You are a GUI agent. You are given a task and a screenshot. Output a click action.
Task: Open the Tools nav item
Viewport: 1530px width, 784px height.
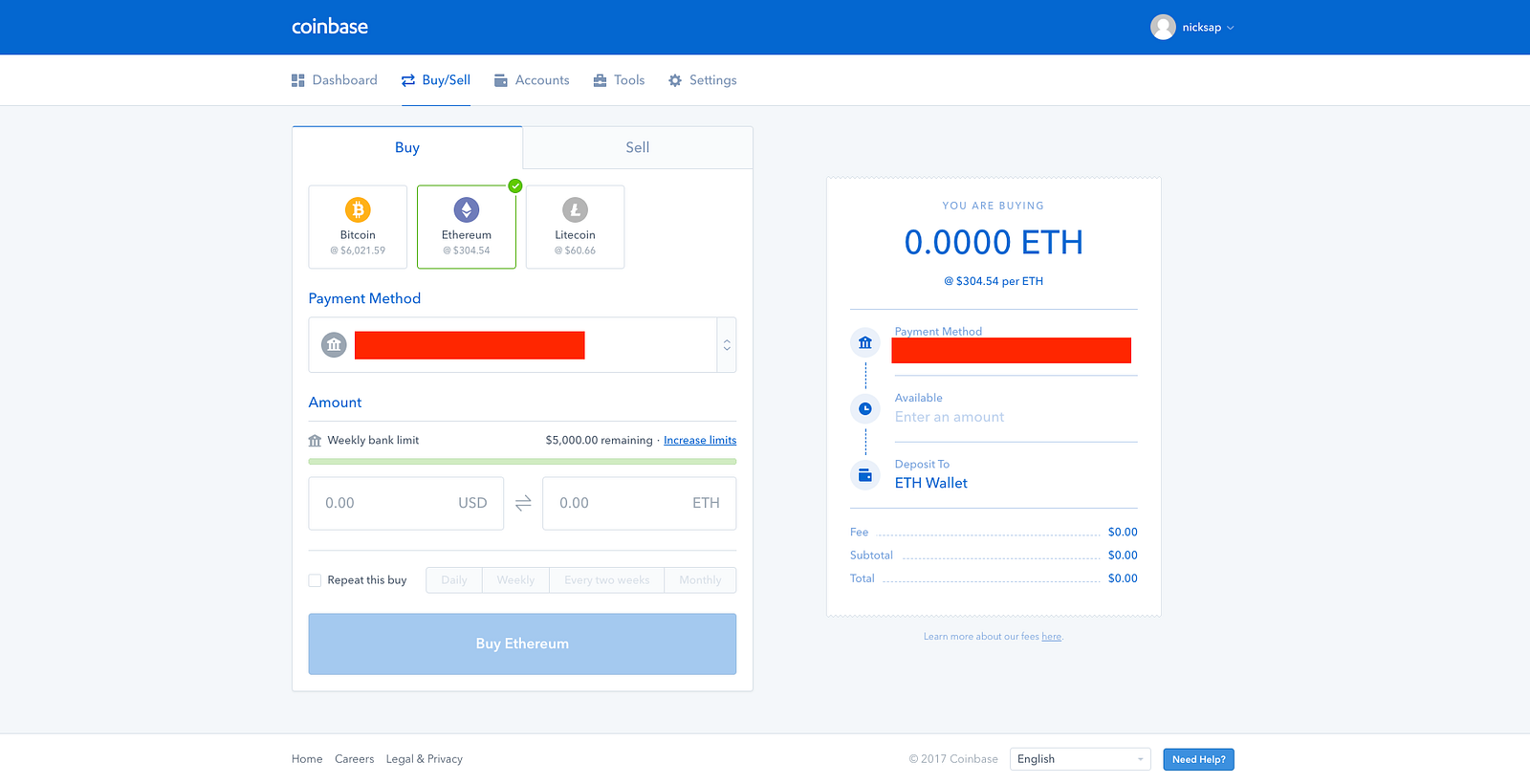619,80
